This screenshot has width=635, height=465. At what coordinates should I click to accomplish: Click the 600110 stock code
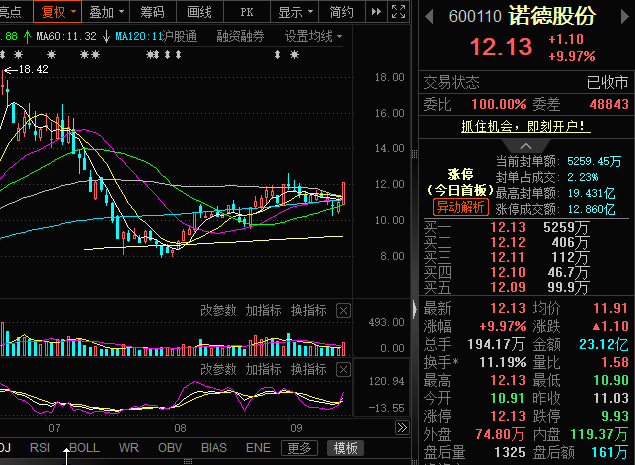coord(475,17)
